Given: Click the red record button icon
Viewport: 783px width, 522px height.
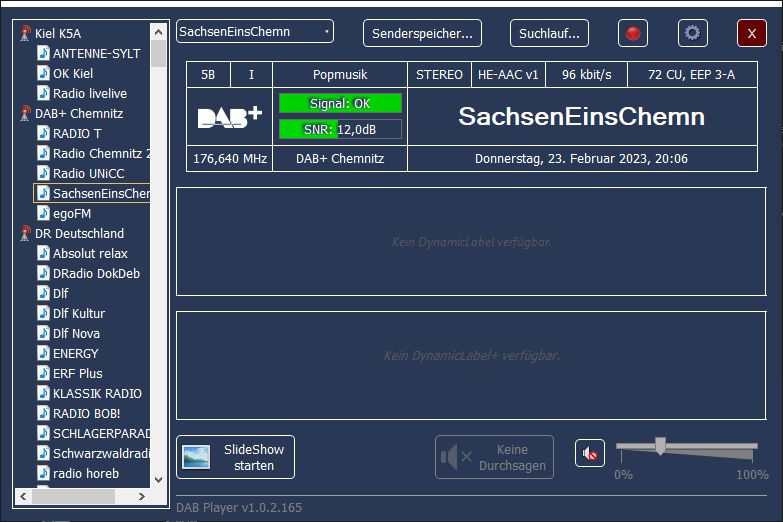Looking at the screenshot, I should [632, 33].
